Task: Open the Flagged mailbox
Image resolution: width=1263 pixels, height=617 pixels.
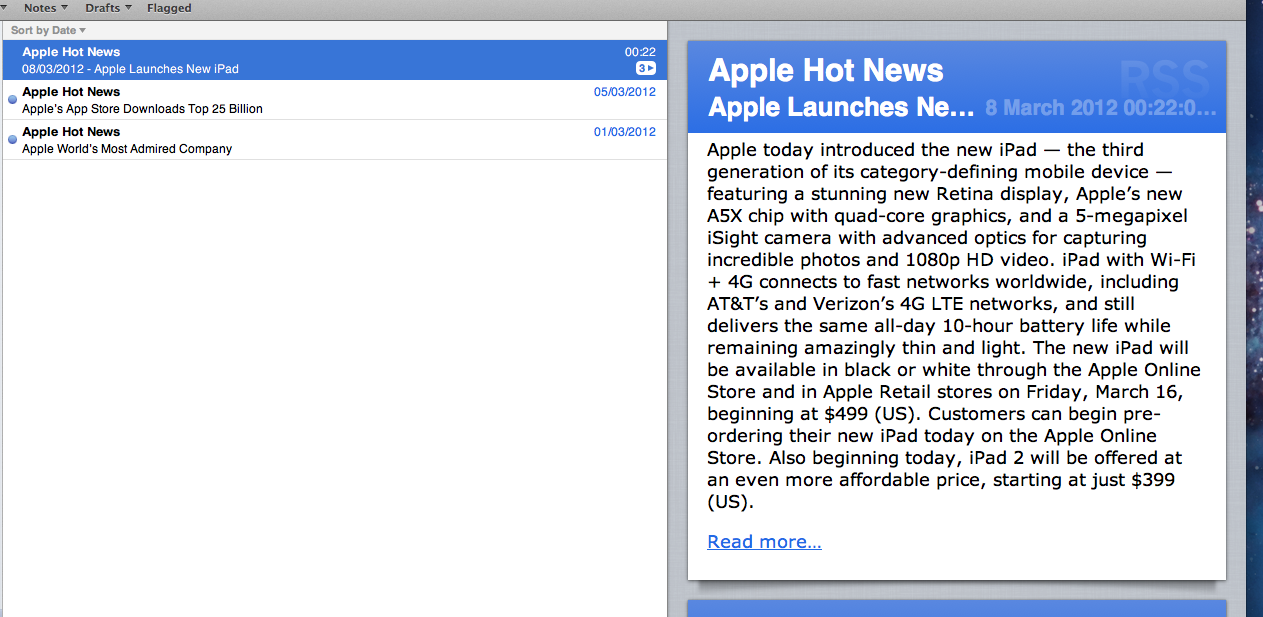Action: (169, 8)
